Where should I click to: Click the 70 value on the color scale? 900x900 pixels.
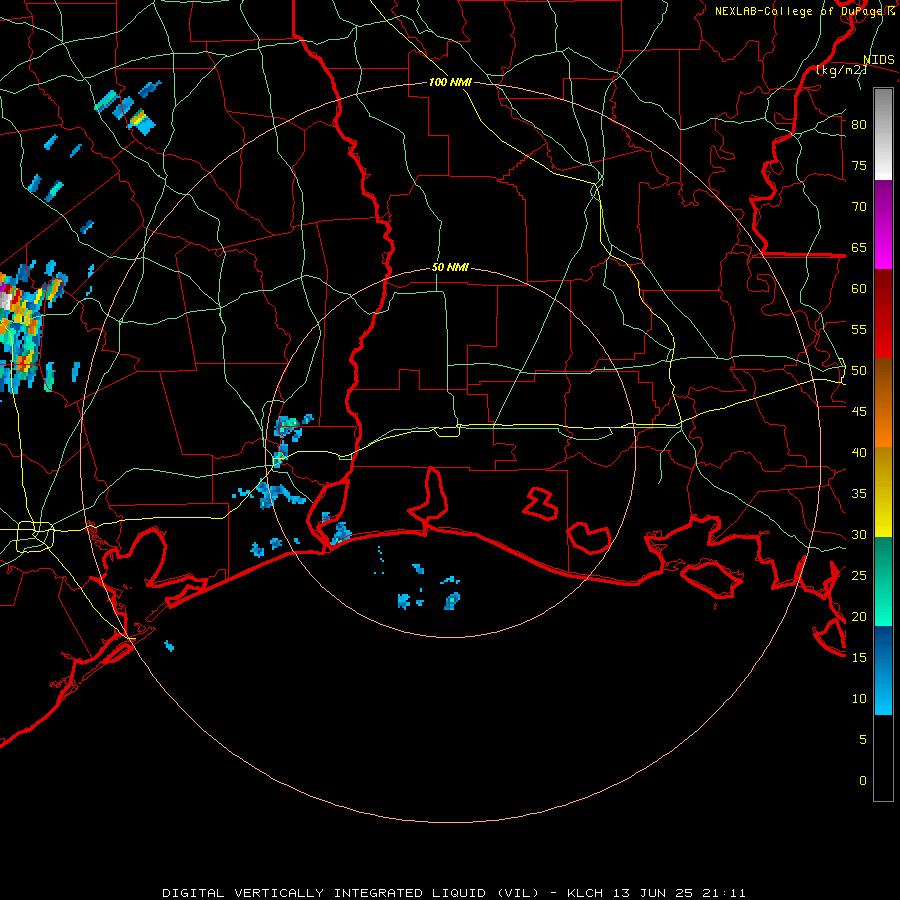pos(859,207)
